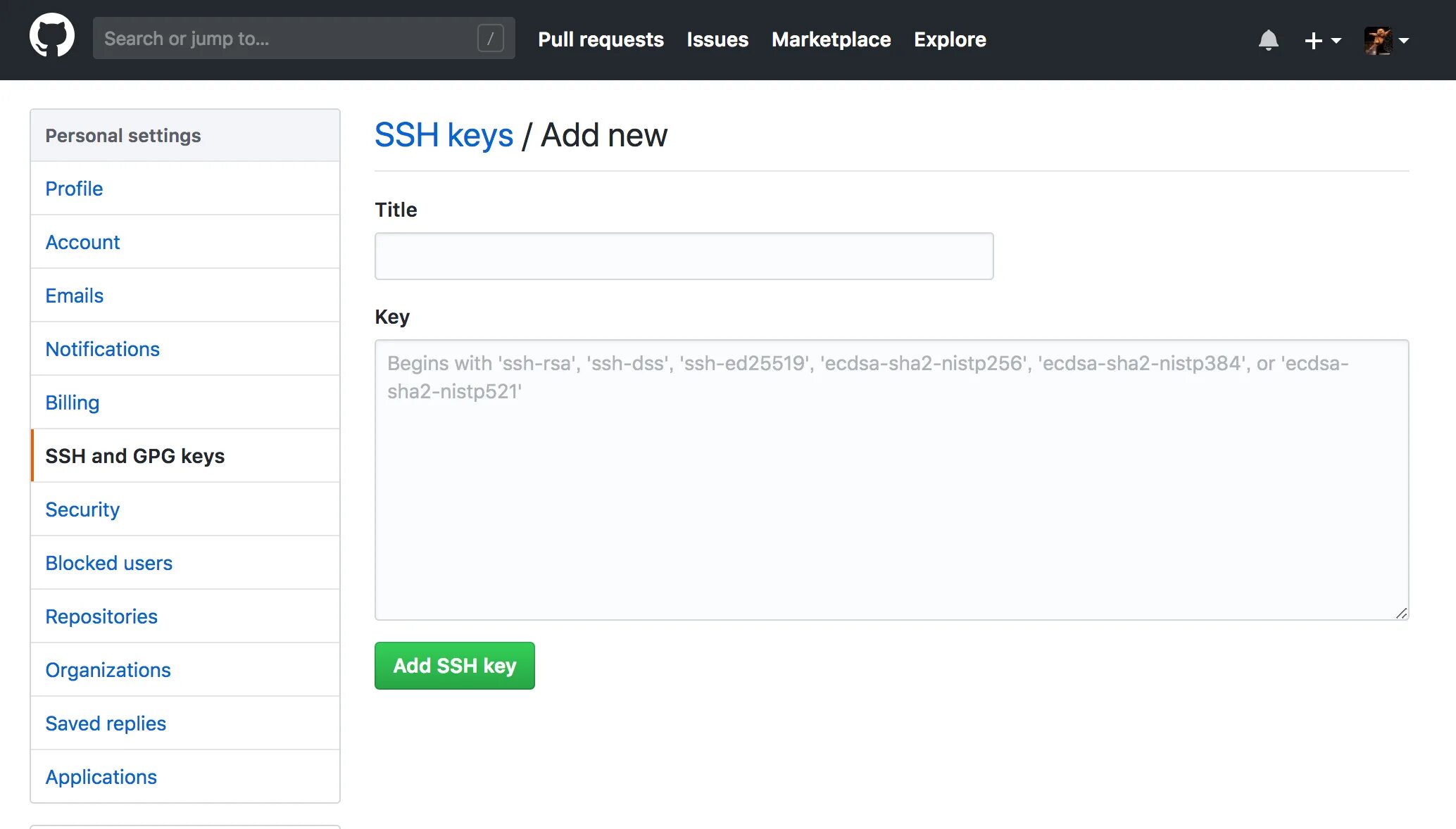Image resolution: width=1456 pixels, height=829 pixels.
Task: Click the user avatar picture
Action: (x=1377, y=40)
